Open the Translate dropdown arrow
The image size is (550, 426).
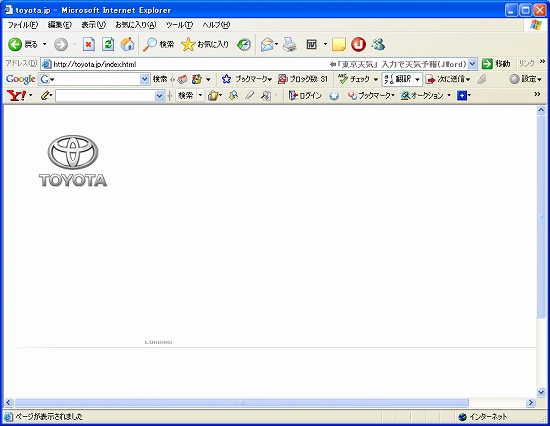click(x=417, y=79)
